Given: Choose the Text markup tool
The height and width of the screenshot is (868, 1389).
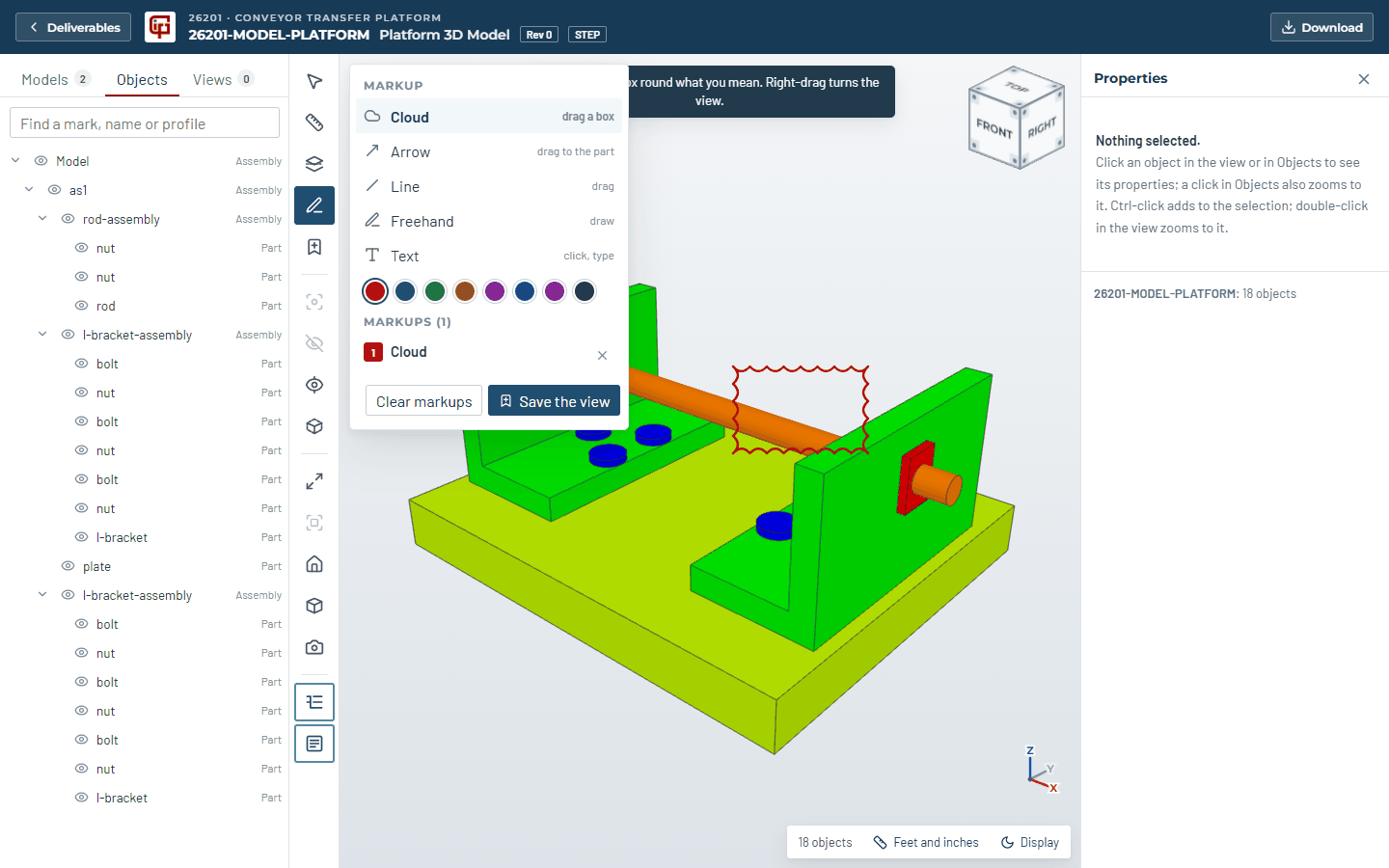Looking at the screenshot, I should tap(489, 256).
